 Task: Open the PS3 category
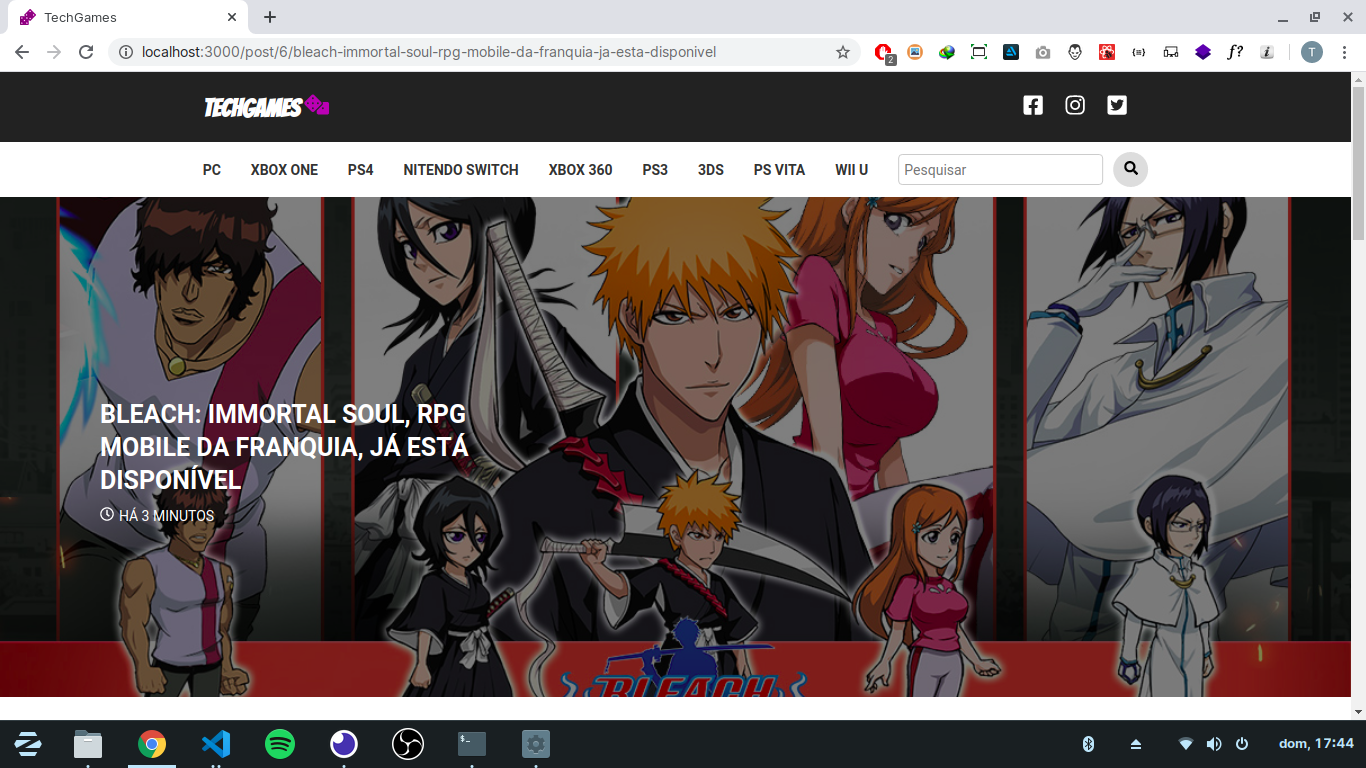pyautogui.click(x=655, y=170)
